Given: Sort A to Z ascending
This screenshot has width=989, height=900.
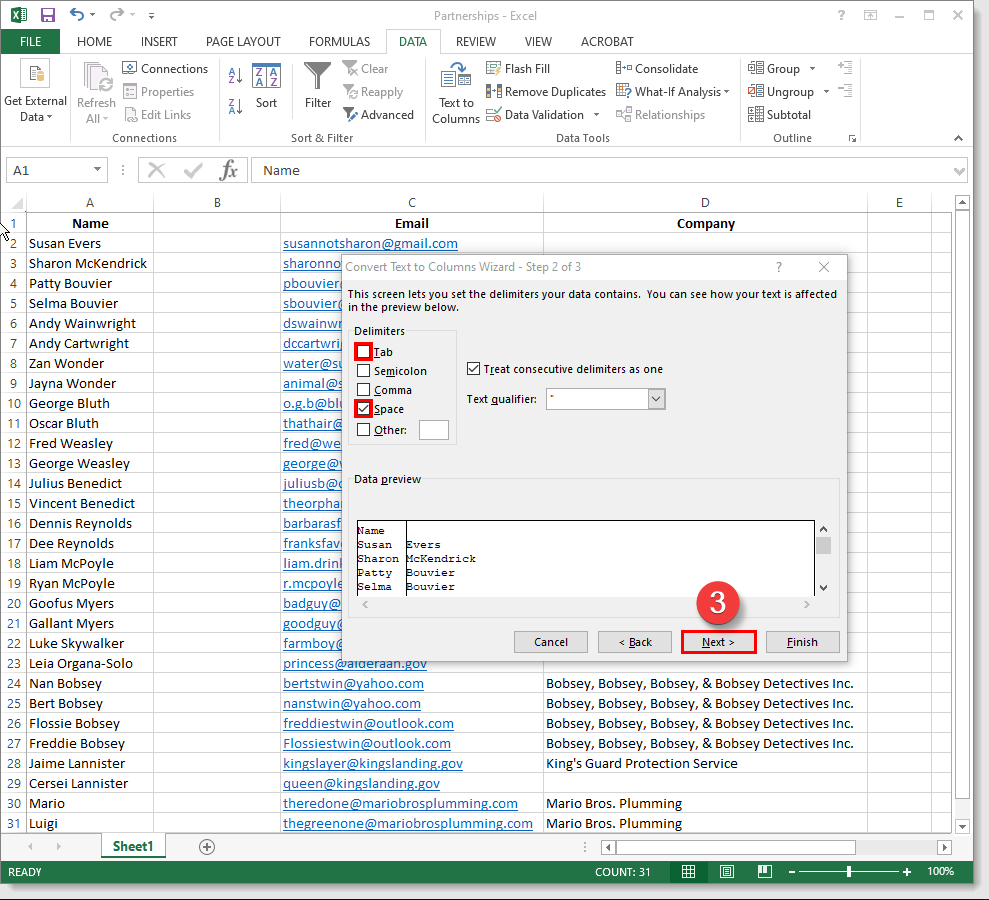Looking at the screenshot, I should 235,76.
